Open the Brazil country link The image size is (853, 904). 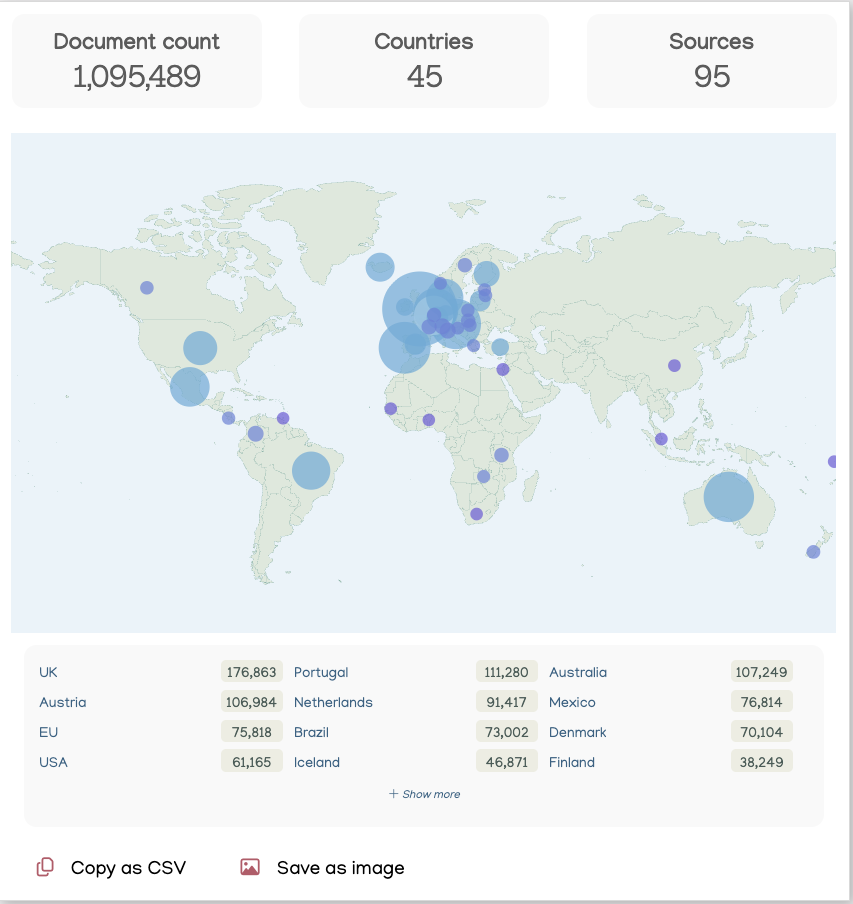pyautogui.click(x=311, y=732)
